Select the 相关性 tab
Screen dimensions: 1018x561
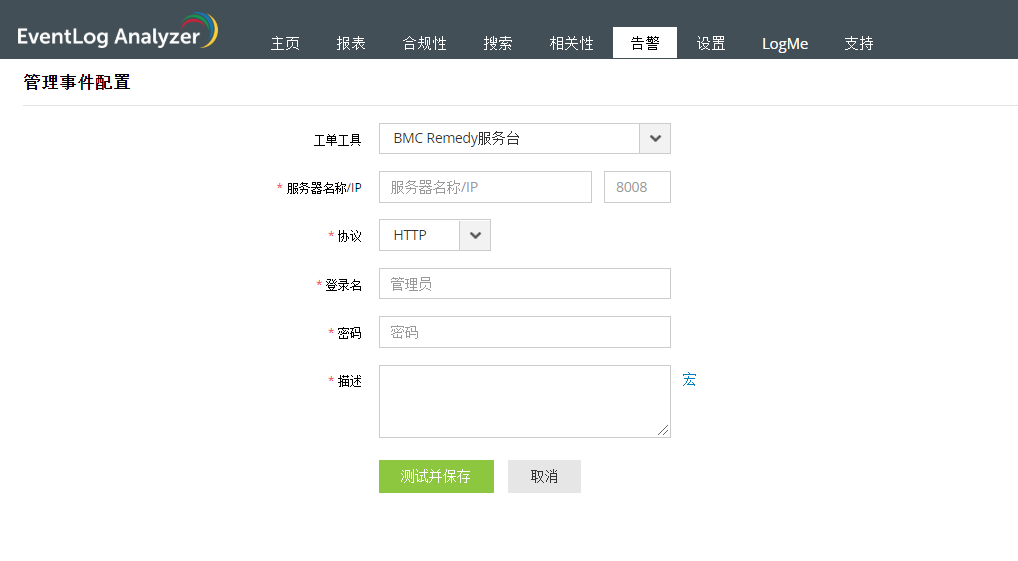(571, 43)
